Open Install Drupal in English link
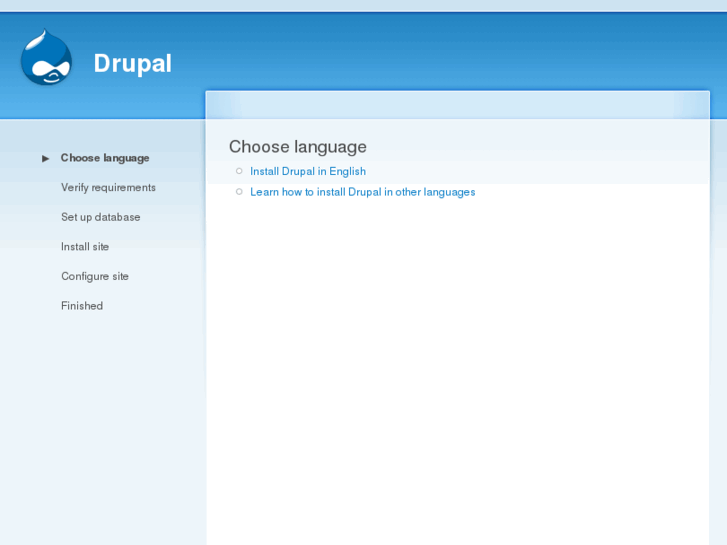 coord(308,171)
